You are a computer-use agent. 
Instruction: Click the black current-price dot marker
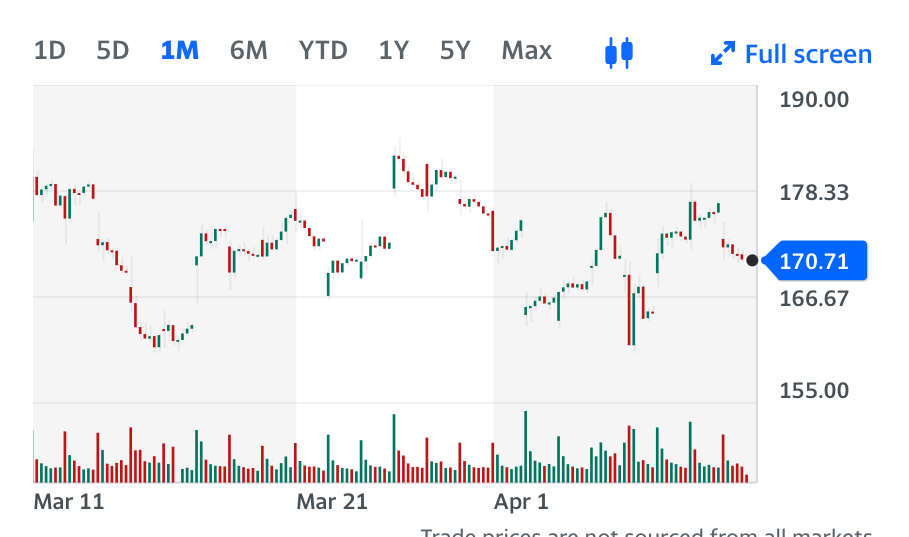pos(752,261)
